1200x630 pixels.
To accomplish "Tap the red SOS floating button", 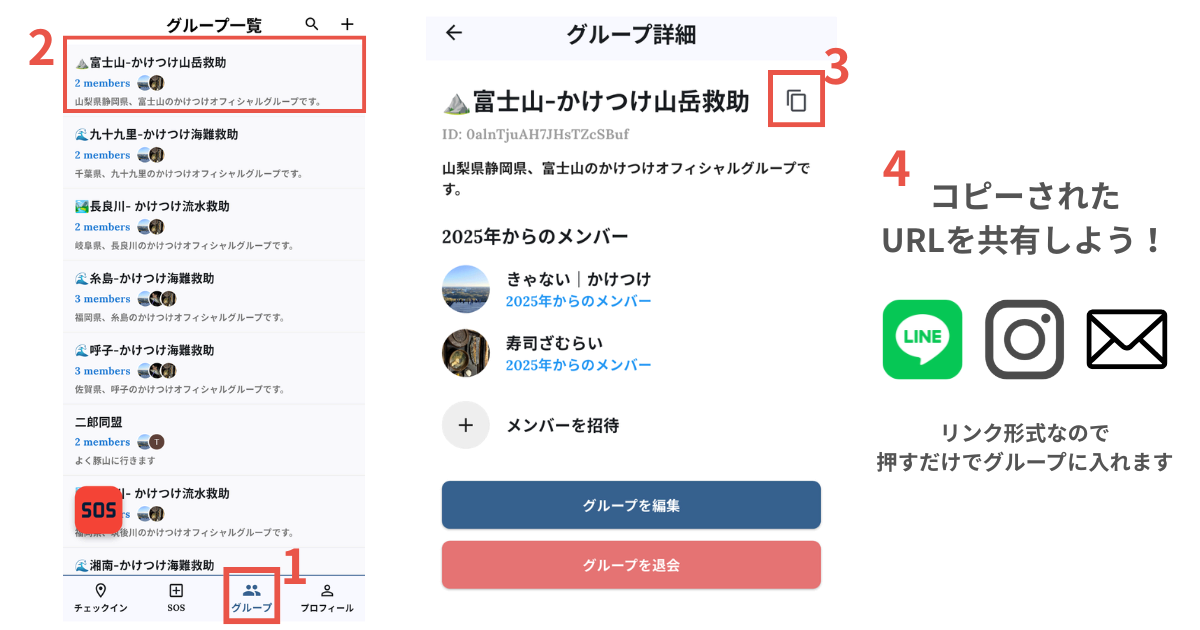I will tap(98, 510).
